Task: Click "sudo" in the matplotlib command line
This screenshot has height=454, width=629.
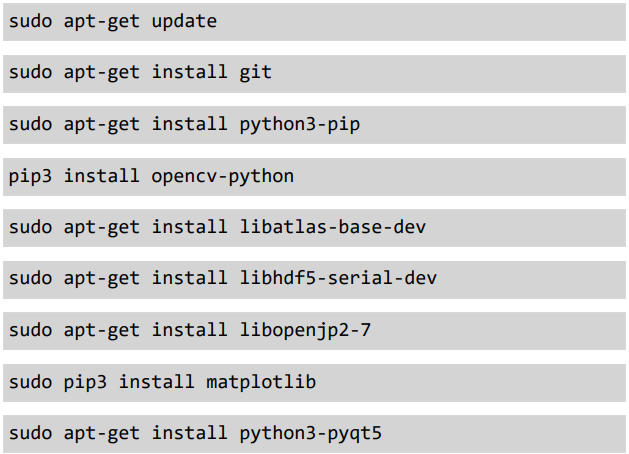Action: pyautogui.click(x=31, y=382)
